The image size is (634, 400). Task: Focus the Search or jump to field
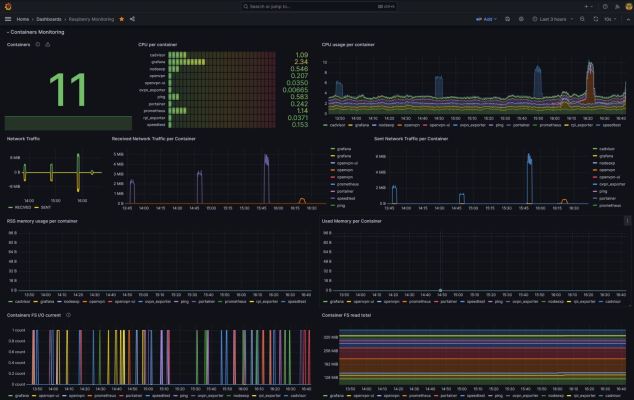[318, 6]
